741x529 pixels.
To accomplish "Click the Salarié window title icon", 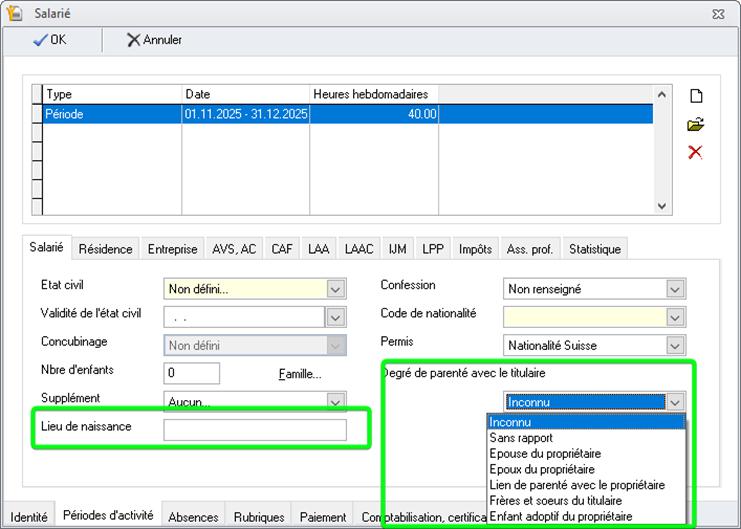I will pos(14,13).
